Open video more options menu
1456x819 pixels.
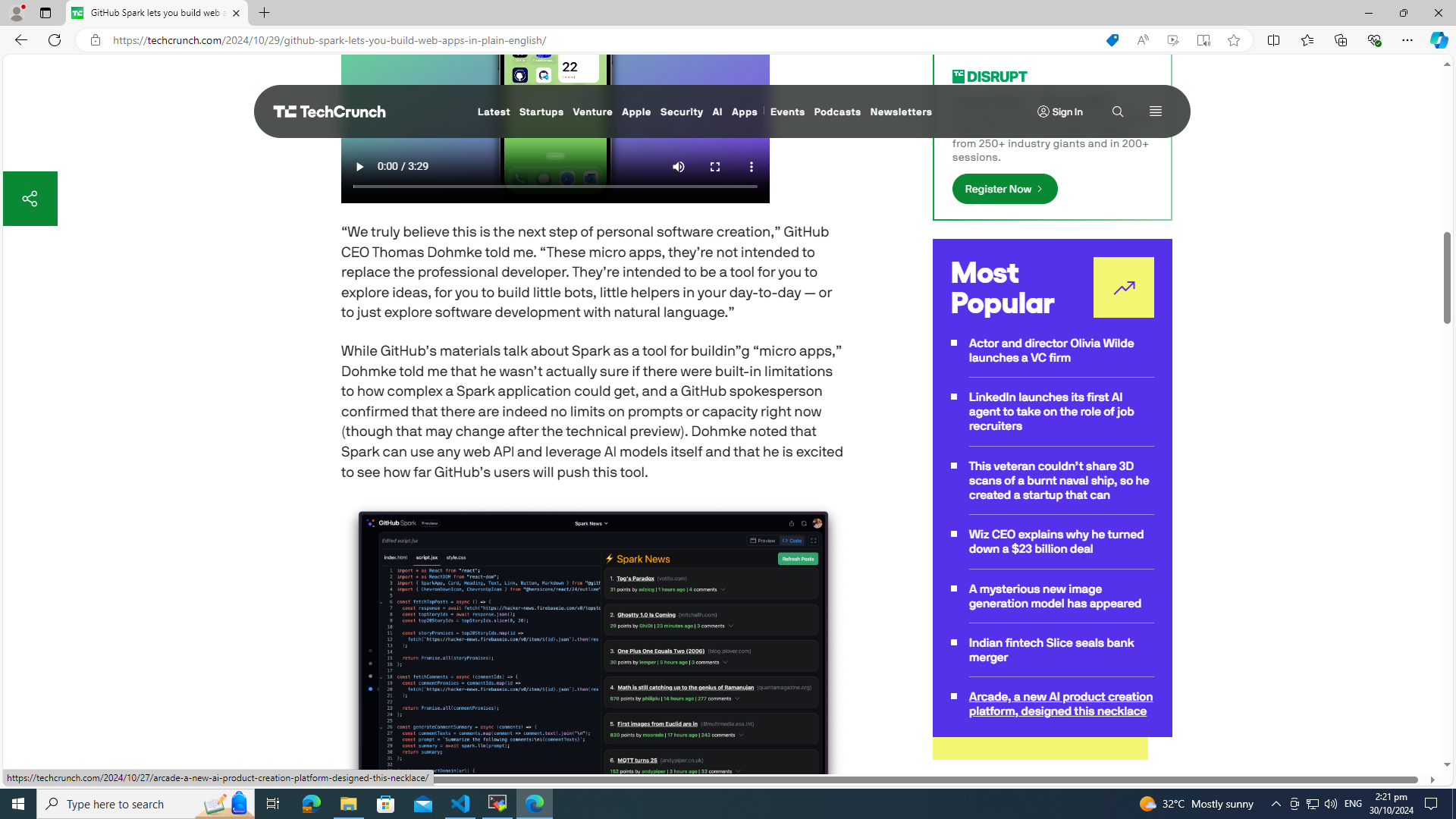coord(751,167)
